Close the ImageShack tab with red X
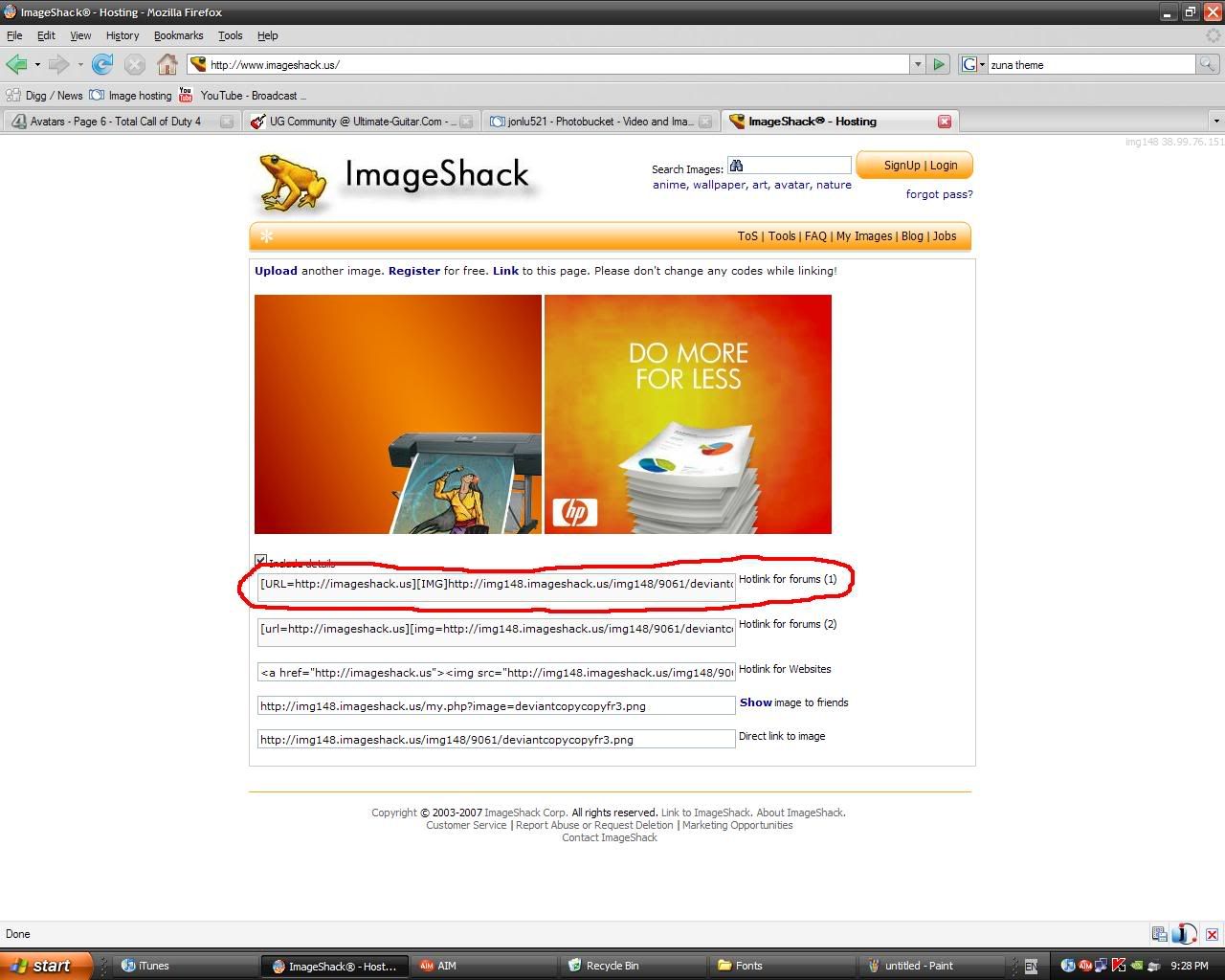This screenshot has width=1225, height=980. pyautogui.click(x=945, y=122)
